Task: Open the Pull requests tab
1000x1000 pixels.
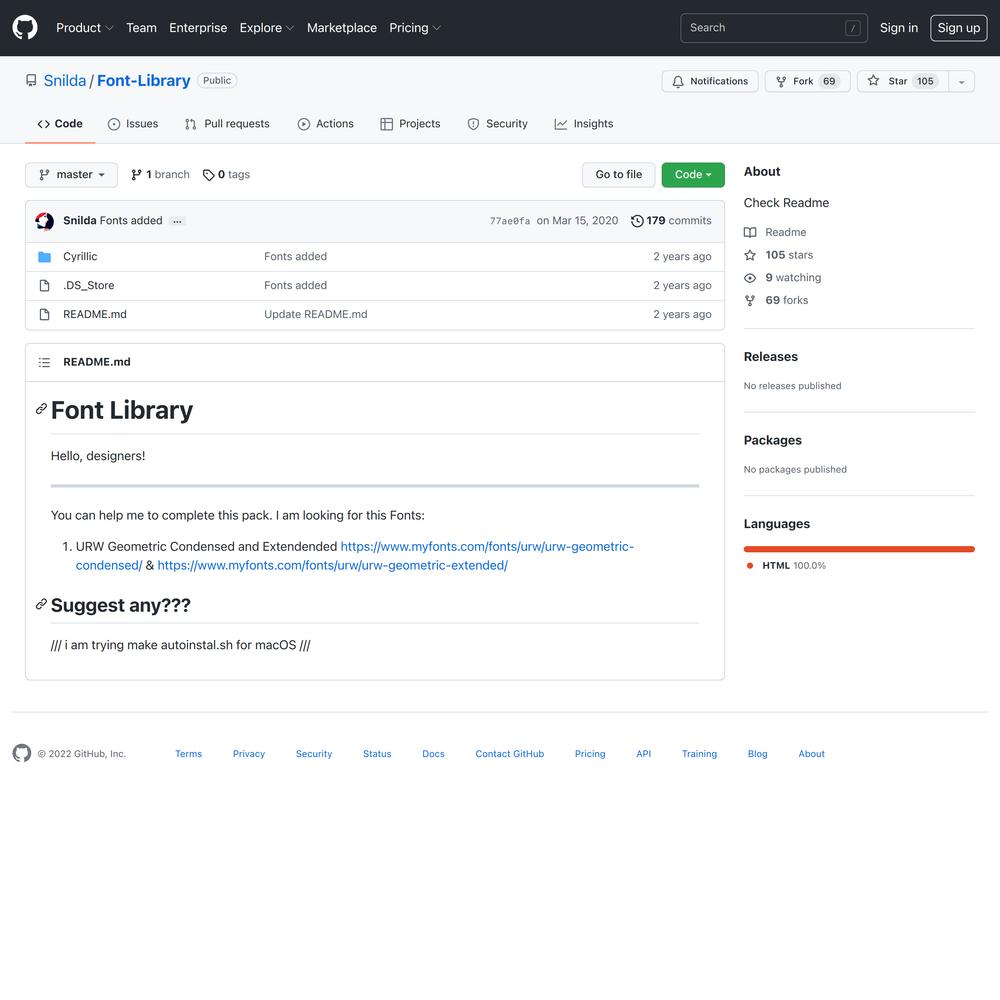Action: pos(227,124)
